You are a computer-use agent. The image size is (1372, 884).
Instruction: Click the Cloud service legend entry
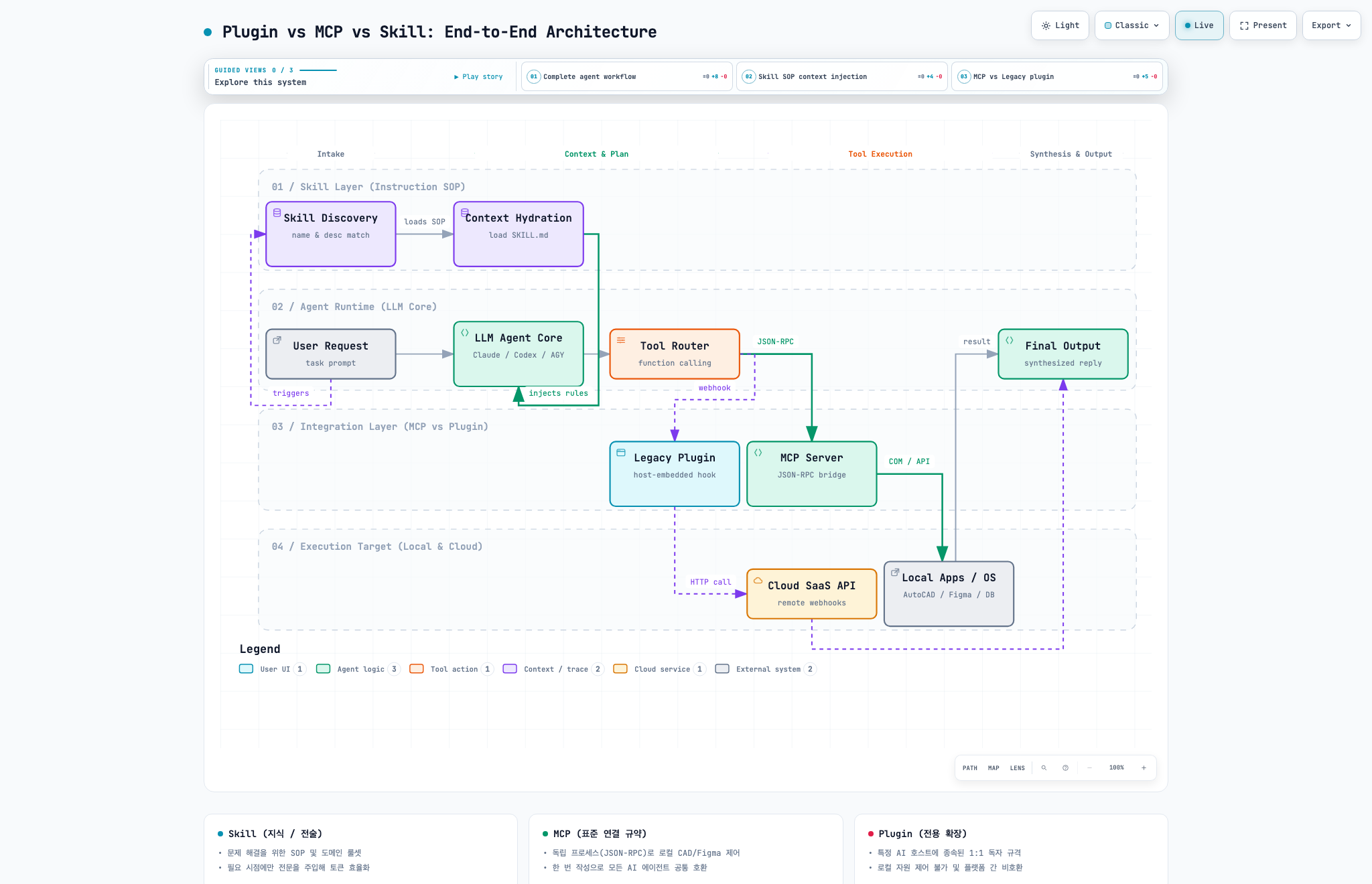[x=659, y=669]
